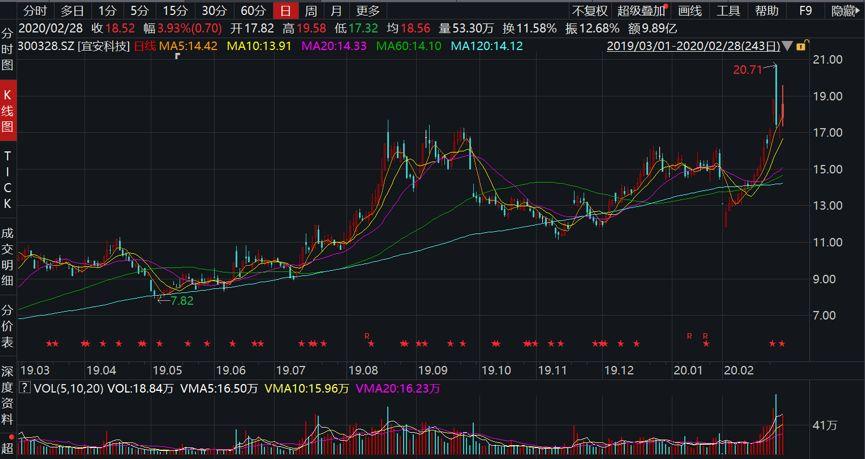Click the 超级叠加 overlay button
This screenshot has height=459, width=865.
(640, 10)
